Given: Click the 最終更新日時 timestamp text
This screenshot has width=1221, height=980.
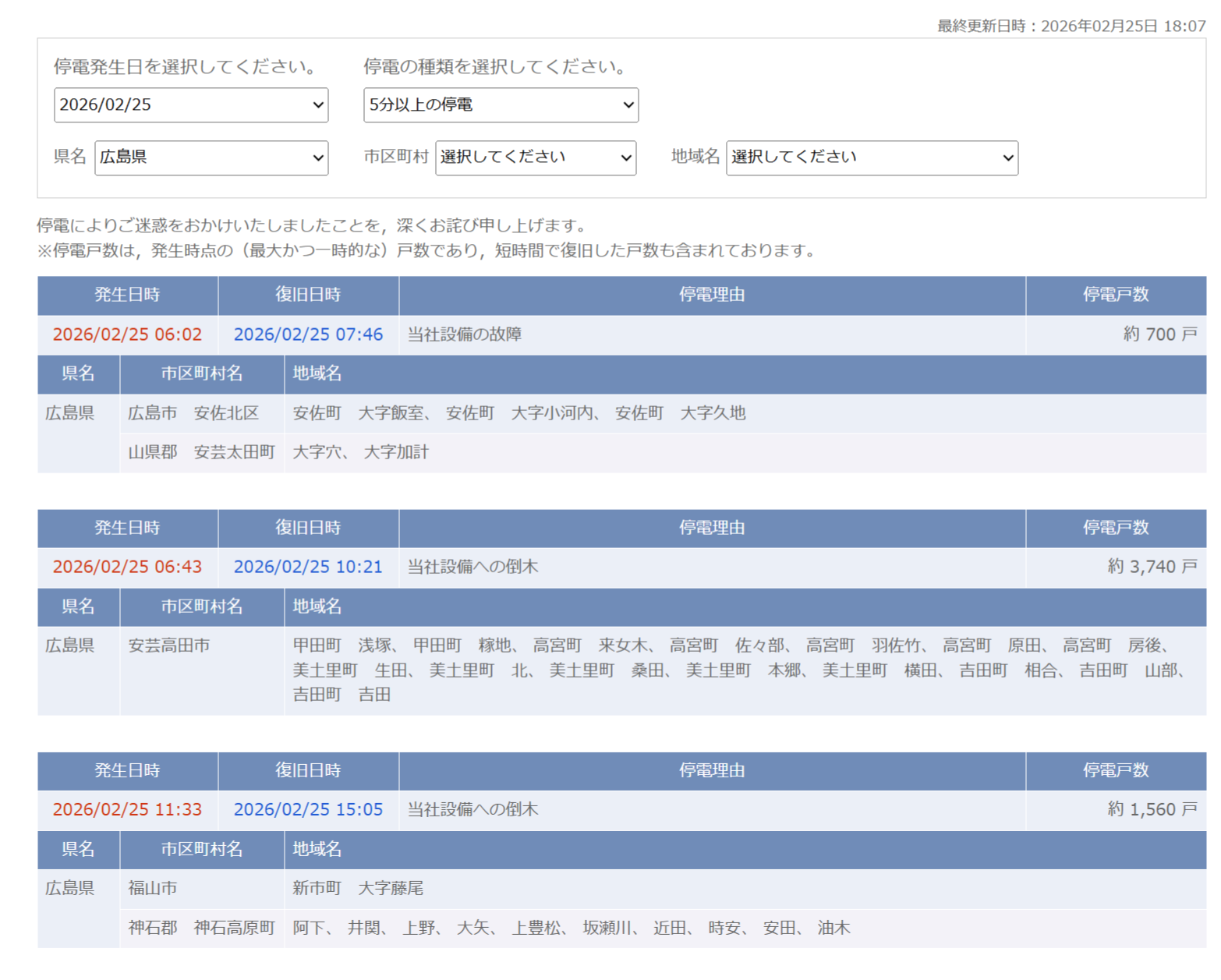Looking at the screenshot, I should tap(1071, 26).
